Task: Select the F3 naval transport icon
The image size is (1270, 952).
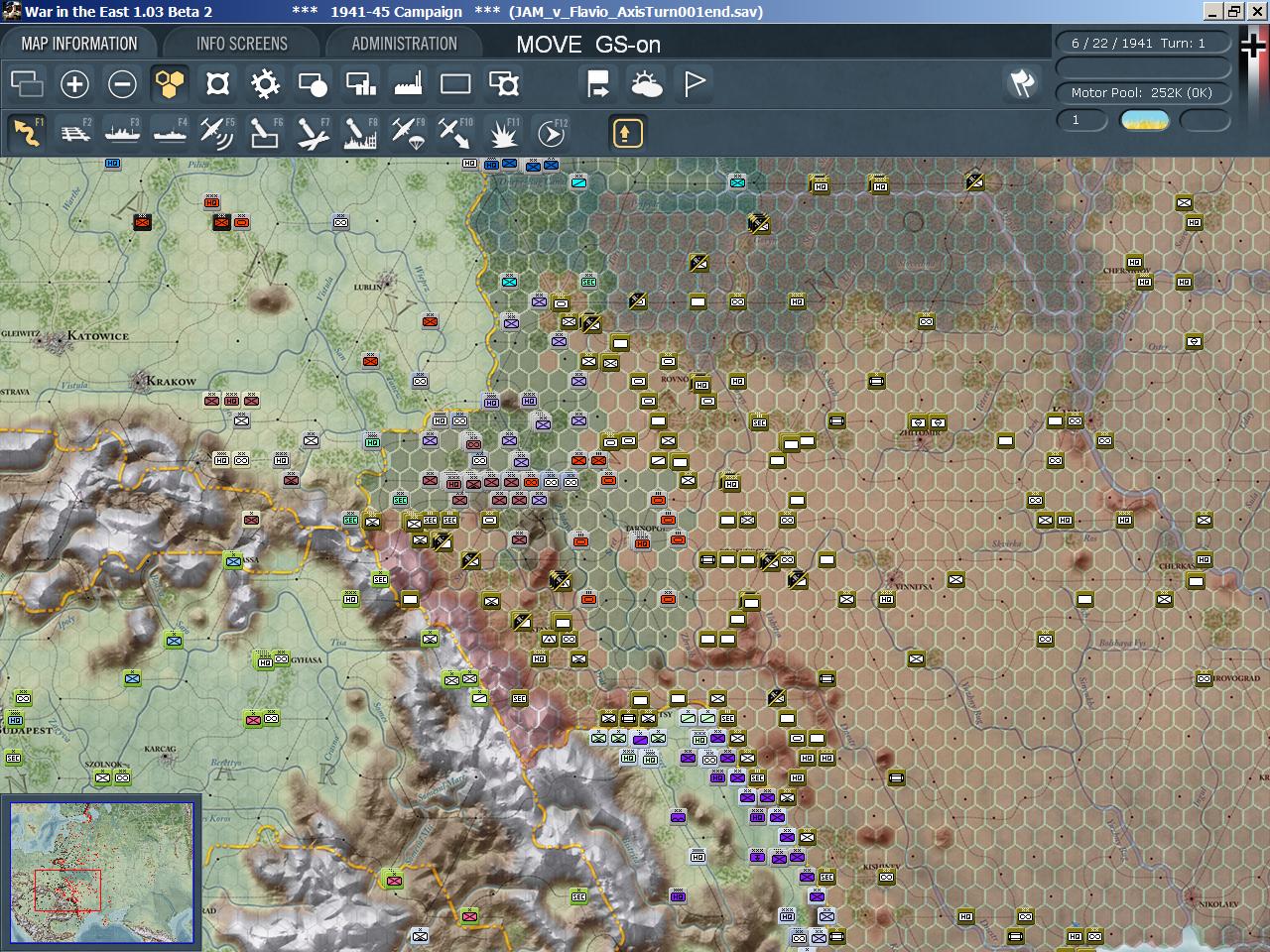Action: (x=122, y=133)
